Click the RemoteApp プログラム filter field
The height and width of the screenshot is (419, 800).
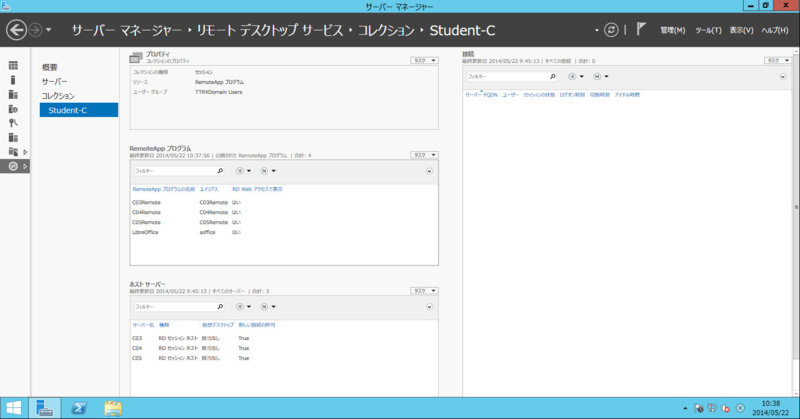click(x=175, y=171)
